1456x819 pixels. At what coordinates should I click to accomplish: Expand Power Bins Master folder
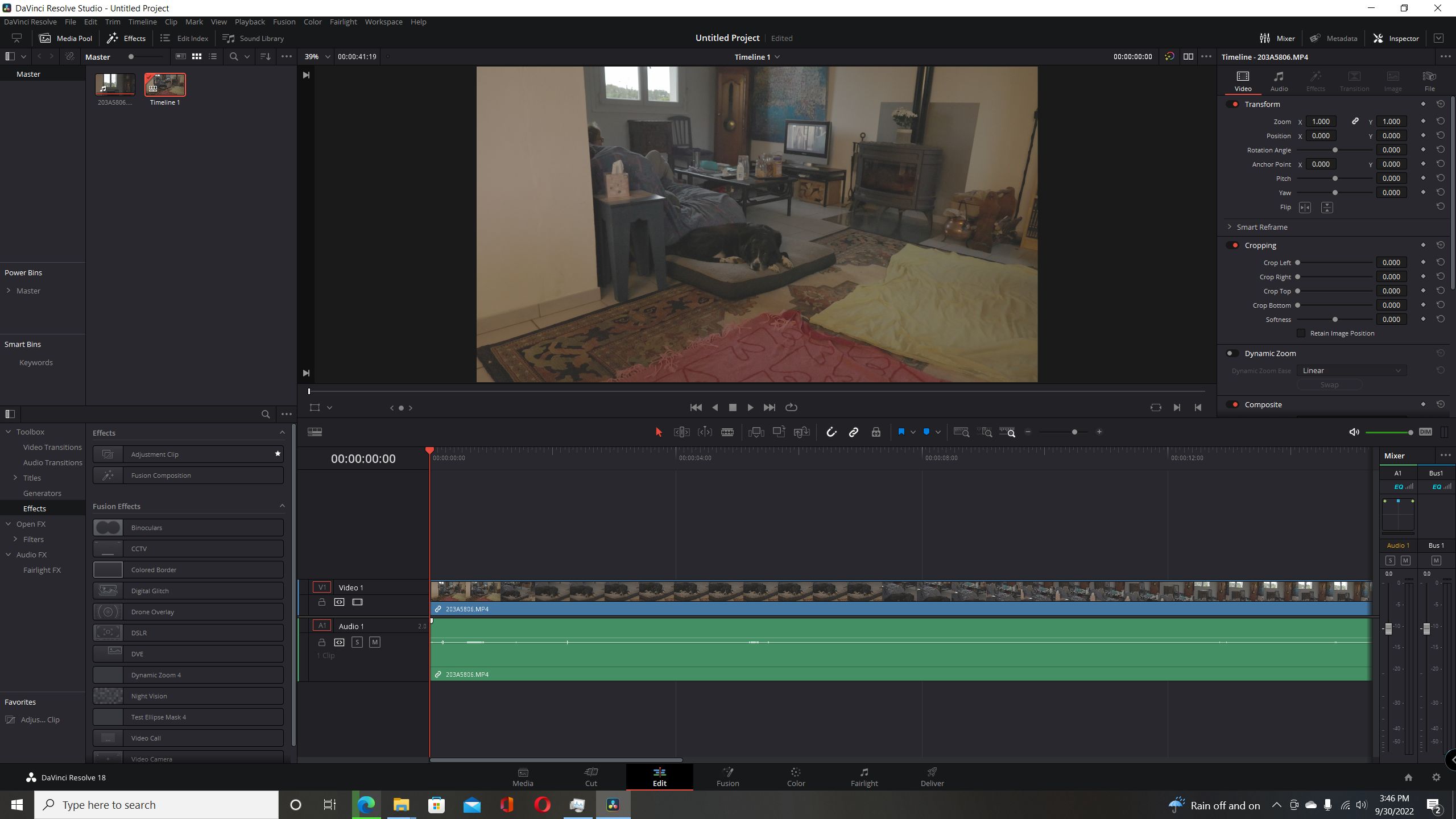coord(9,291)
